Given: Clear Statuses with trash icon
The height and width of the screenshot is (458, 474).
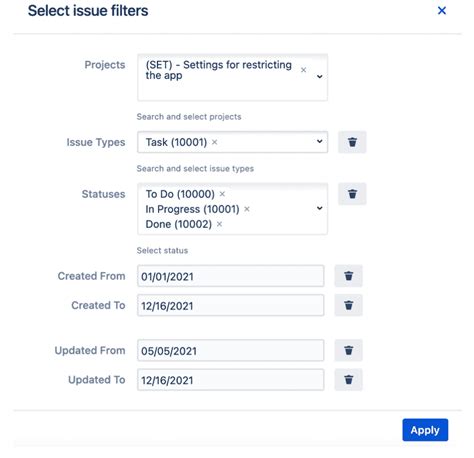Looking at the screenshot, I should tap(352, 194).
